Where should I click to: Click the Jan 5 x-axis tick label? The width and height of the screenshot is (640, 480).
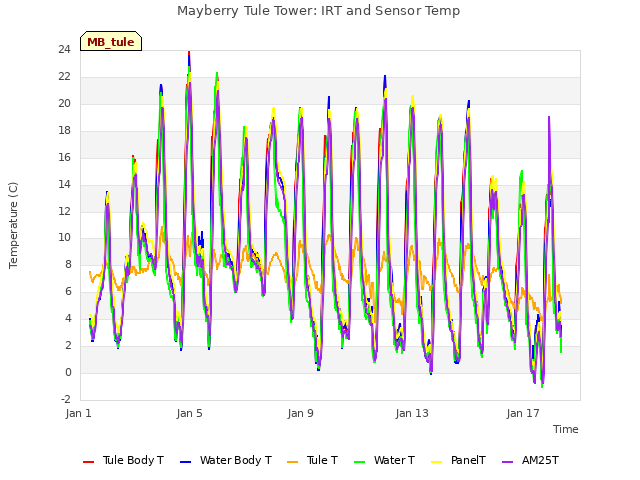click(x=189, y=413)
